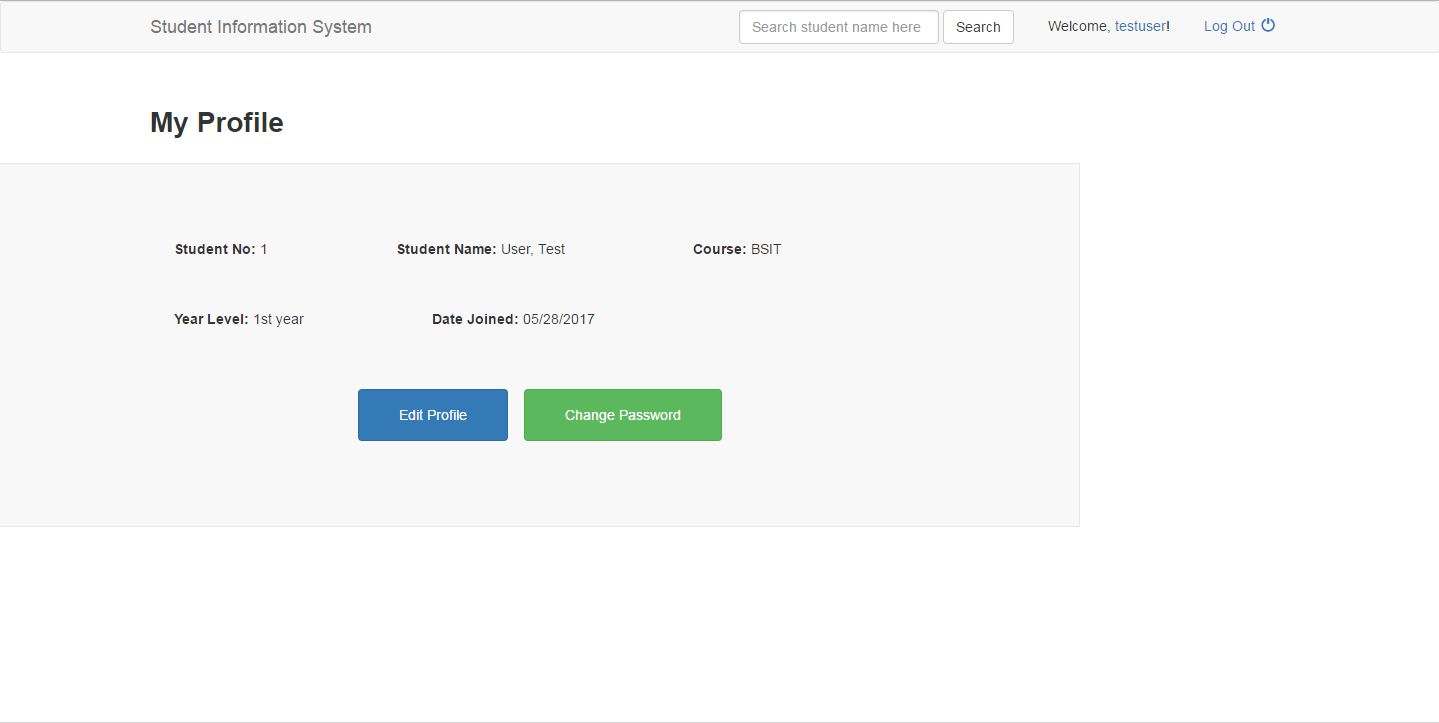Viewport: 1439px width, 723px height.
Task: Click the power icon beside Log Out
Action: (1268, 26)
